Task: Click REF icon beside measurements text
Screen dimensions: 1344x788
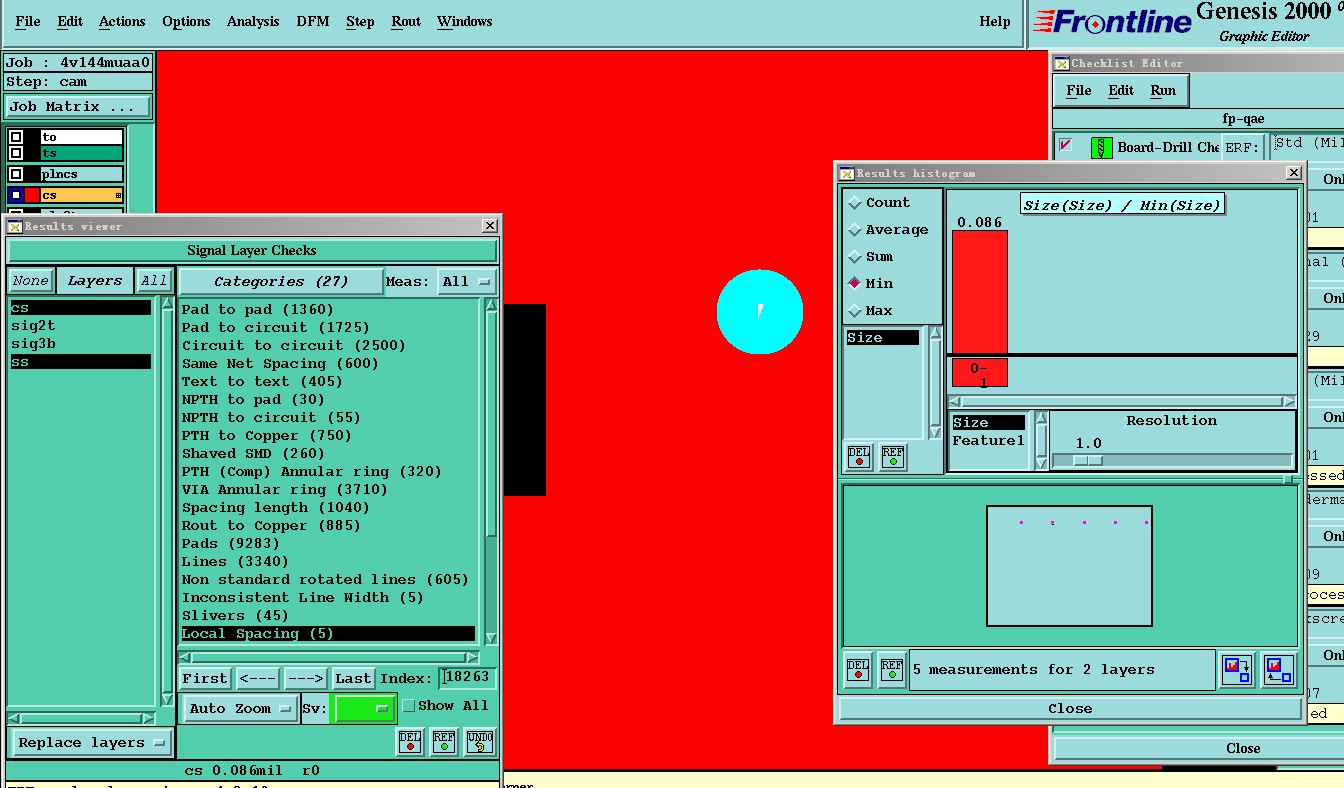Action: click(892, 670)
